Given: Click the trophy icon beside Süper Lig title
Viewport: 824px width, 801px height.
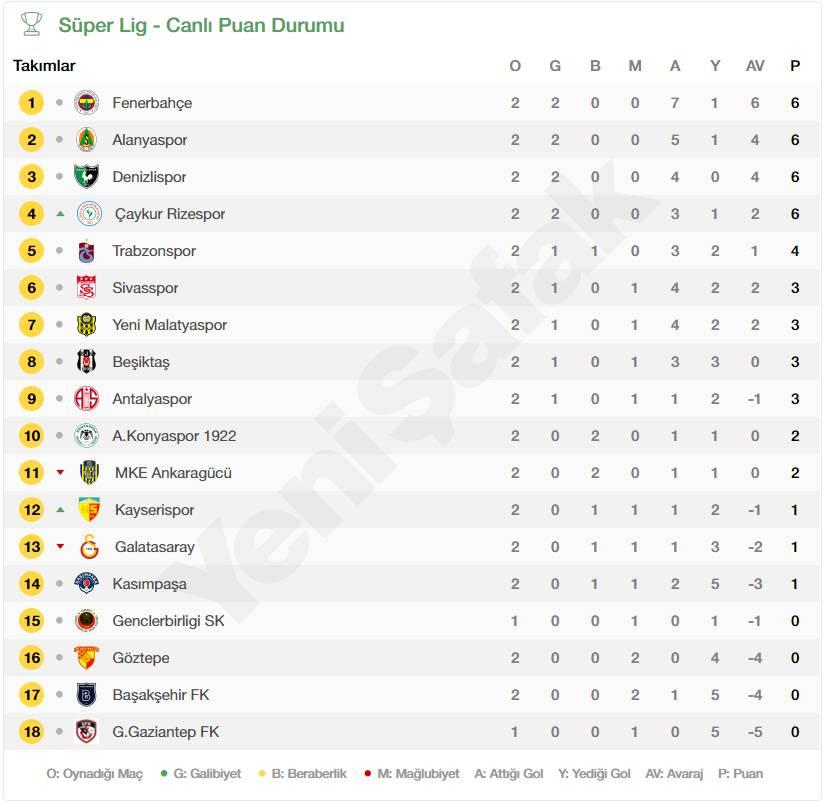Looking at the screenshot, I should [x=31, y=24].
